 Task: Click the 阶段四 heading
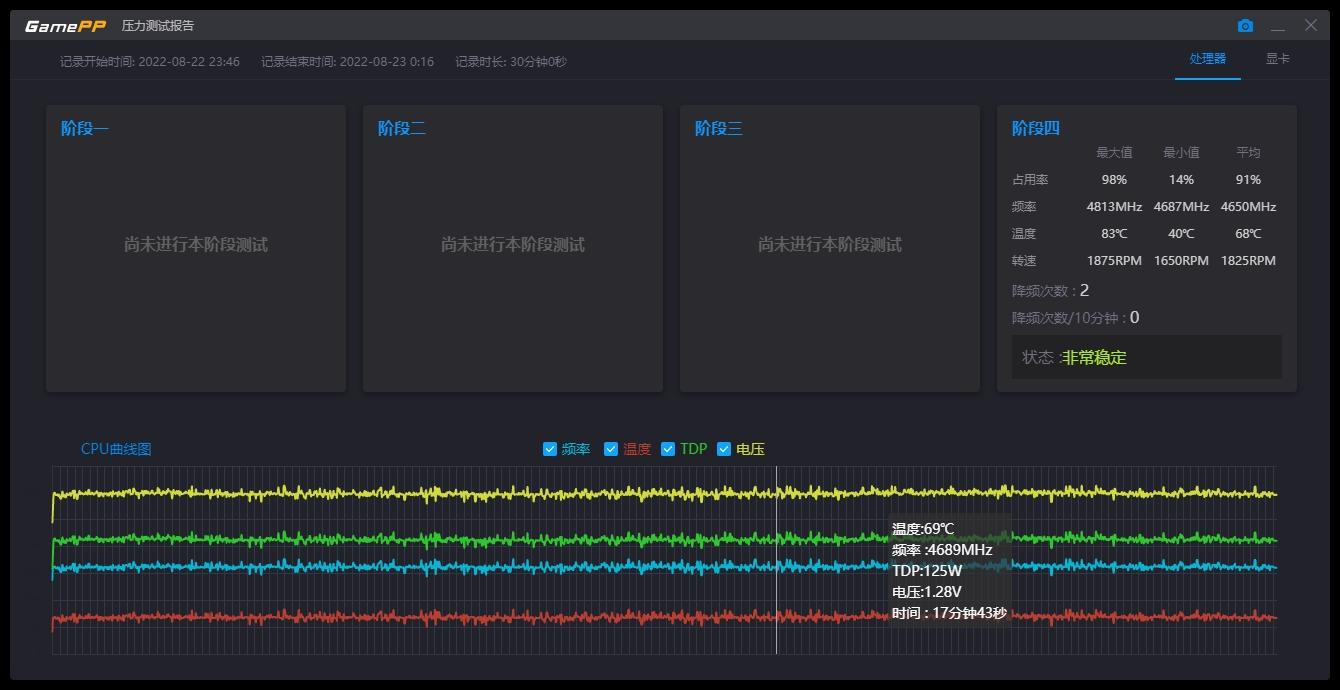coord(1035,128)
